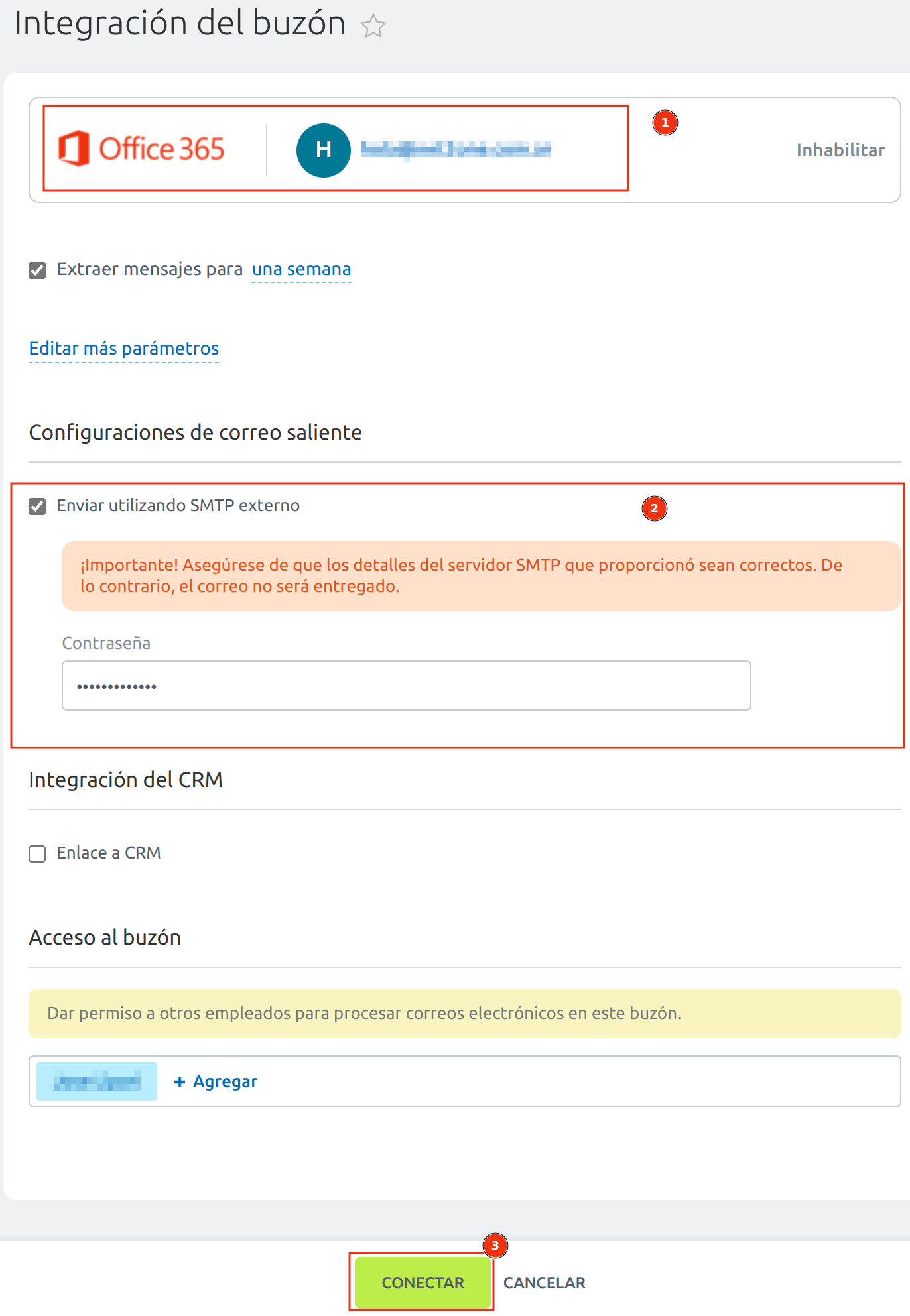This screenshot has width=910, height=1316.
Task: Click the Office 365 logo
Action: pyautogui.click(x=141, y=149)
